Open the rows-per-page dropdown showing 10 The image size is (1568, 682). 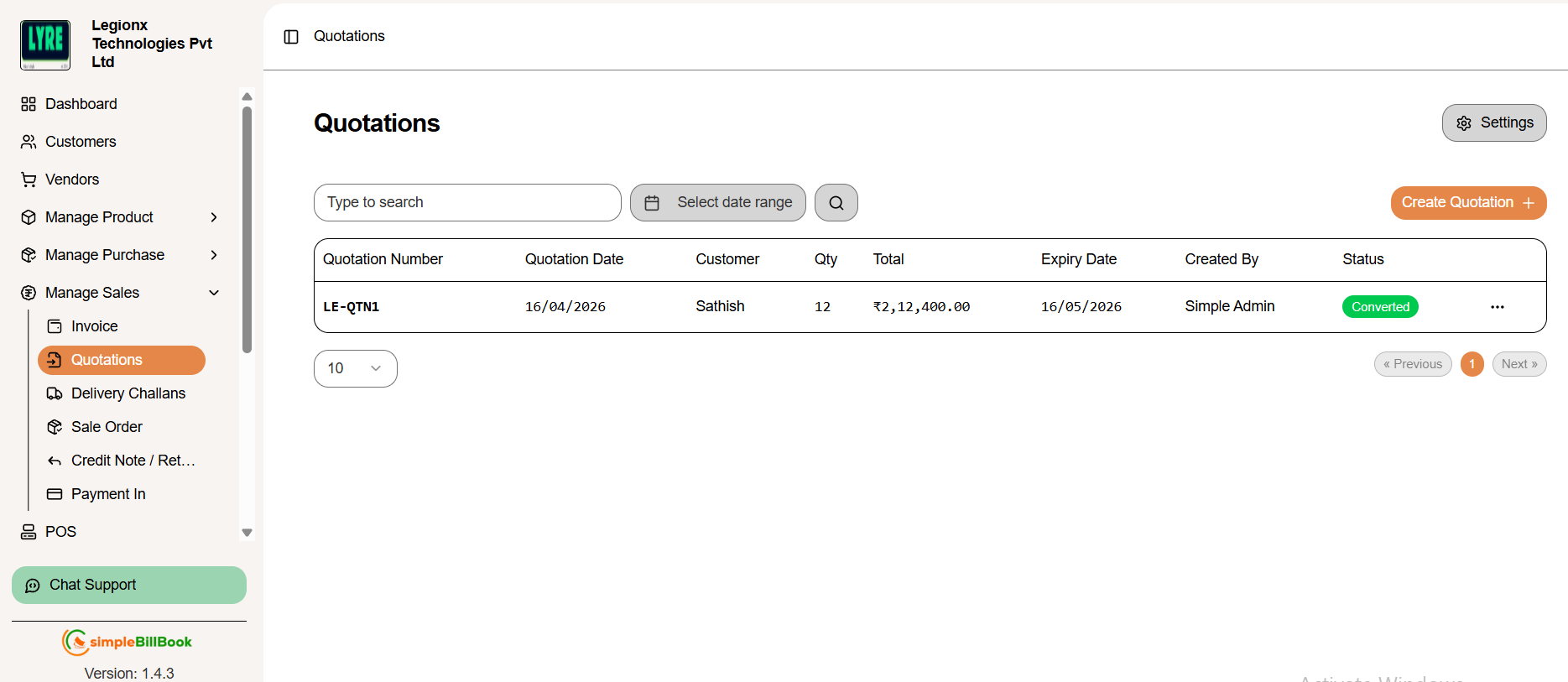click(x=356, y=368)
